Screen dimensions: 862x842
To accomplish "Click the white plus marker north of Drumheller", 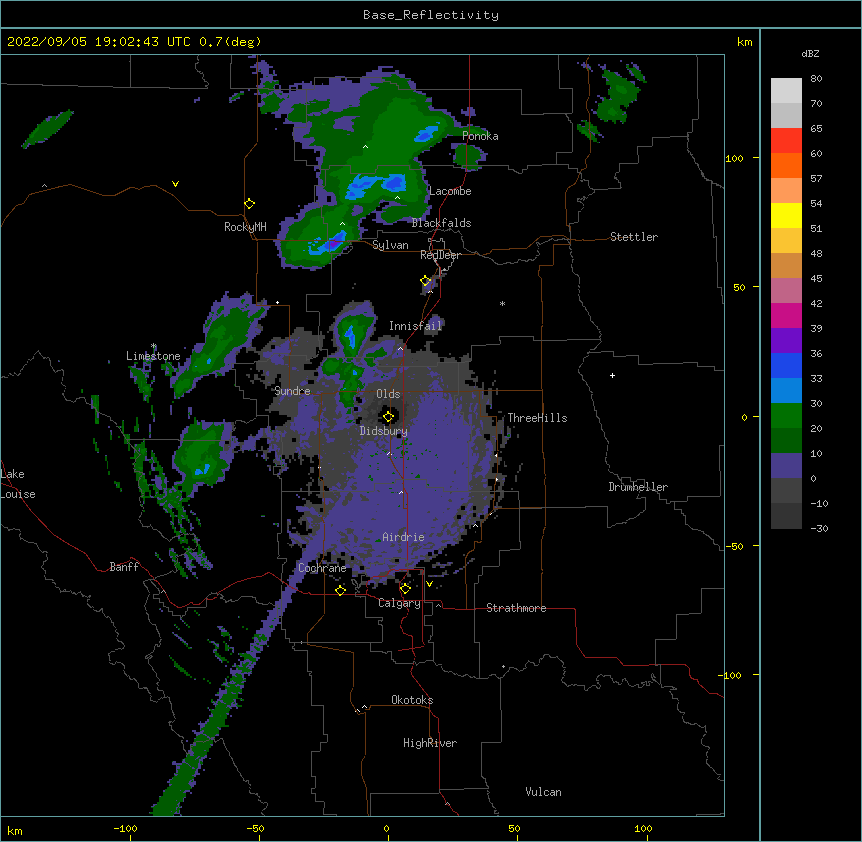I will tap(612, 375).
